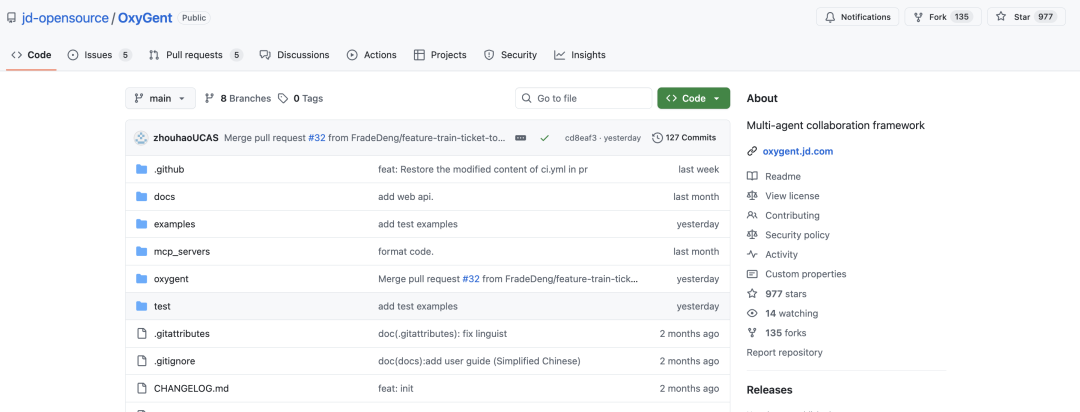
Task: Click the oxygent folder icon
Action: [x=142, y=279]
